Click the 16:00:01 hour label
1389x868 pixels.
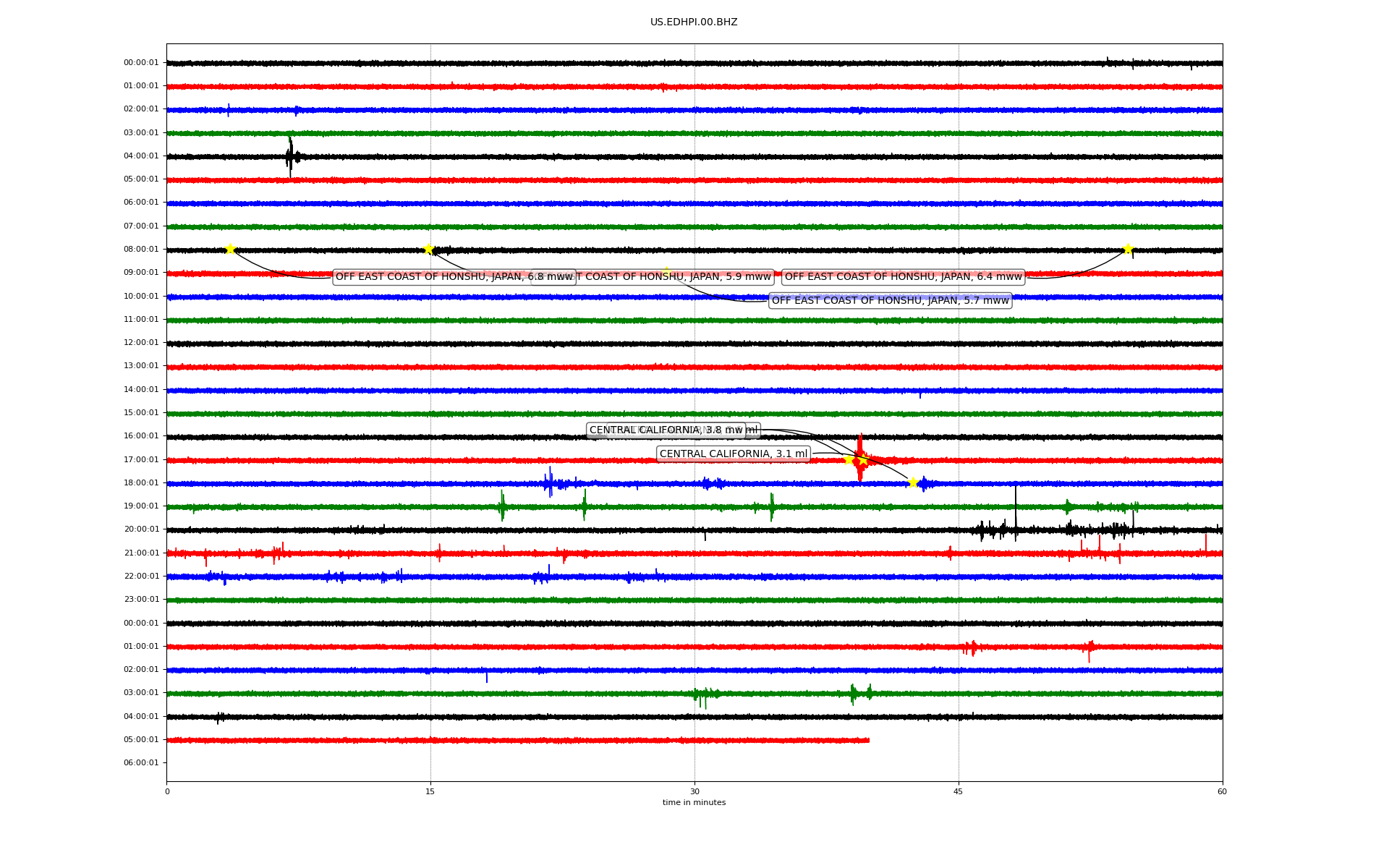point(141,435)
